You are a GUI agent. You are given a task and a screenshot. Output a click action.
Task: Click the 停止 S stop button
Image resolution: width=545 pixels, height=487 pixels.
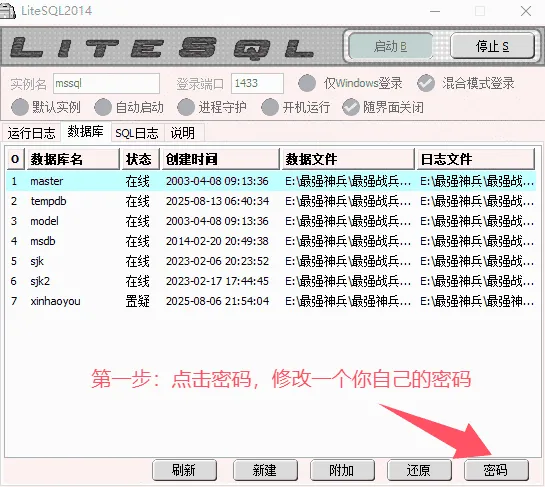pyautogui.click(x=492, y=46)
